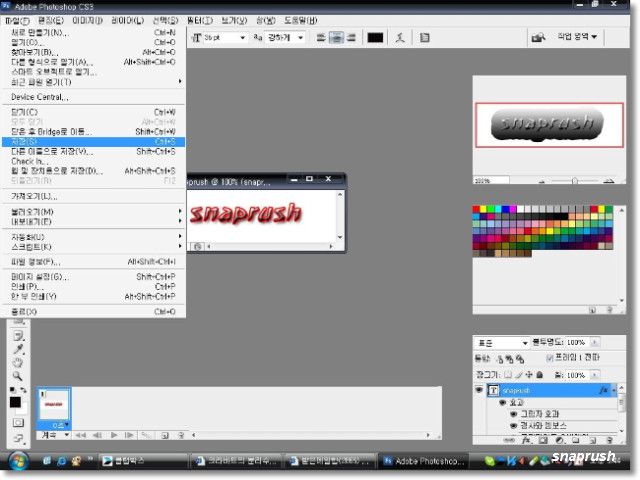
Task: Open the 작업 영역 workspace dropdown
Action: coord(577,37)
